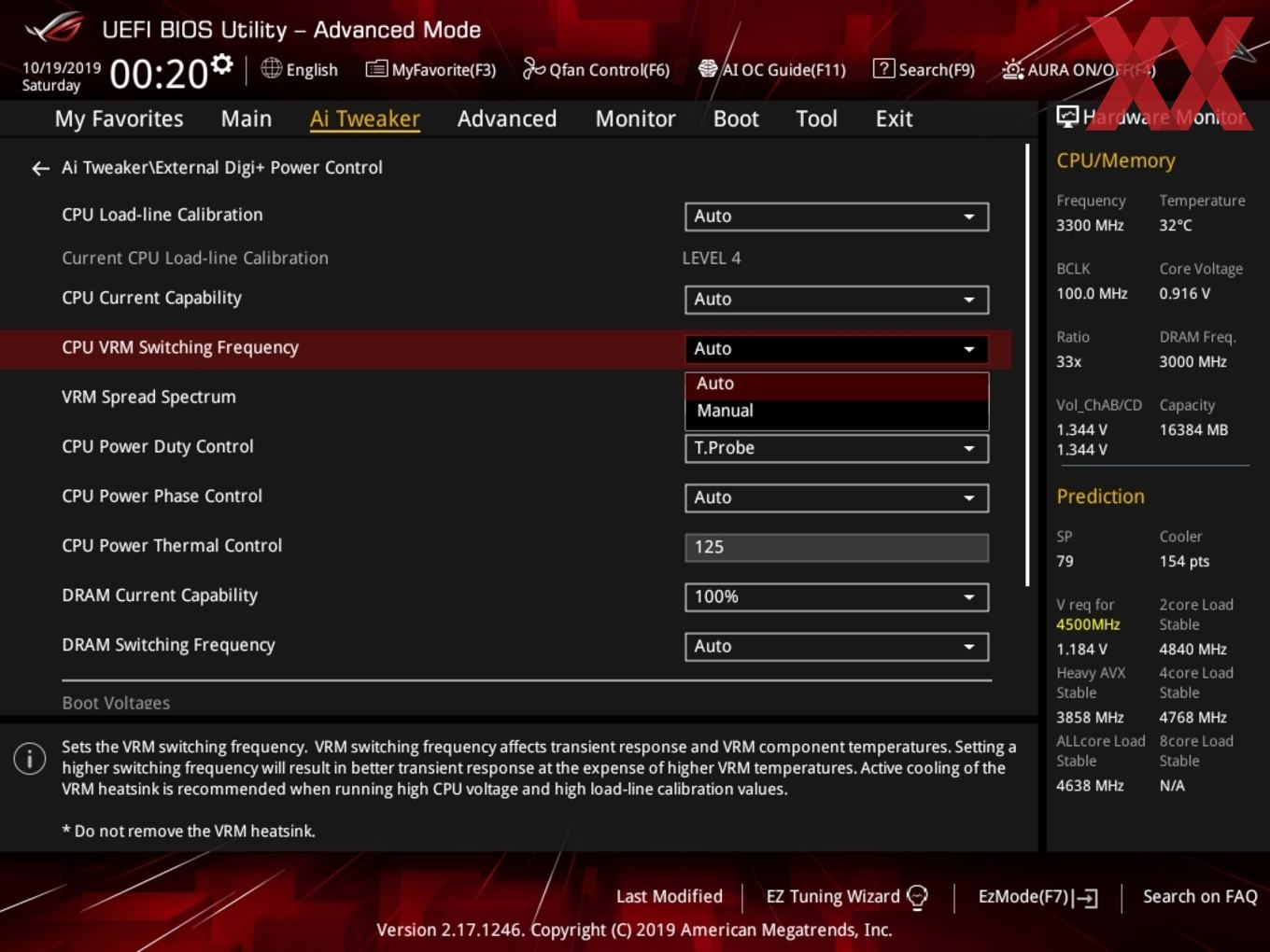Select the Ai Tweaker tab
Image resolution: width=1270 pixels, height=952 pixels.
coord(365,119)
